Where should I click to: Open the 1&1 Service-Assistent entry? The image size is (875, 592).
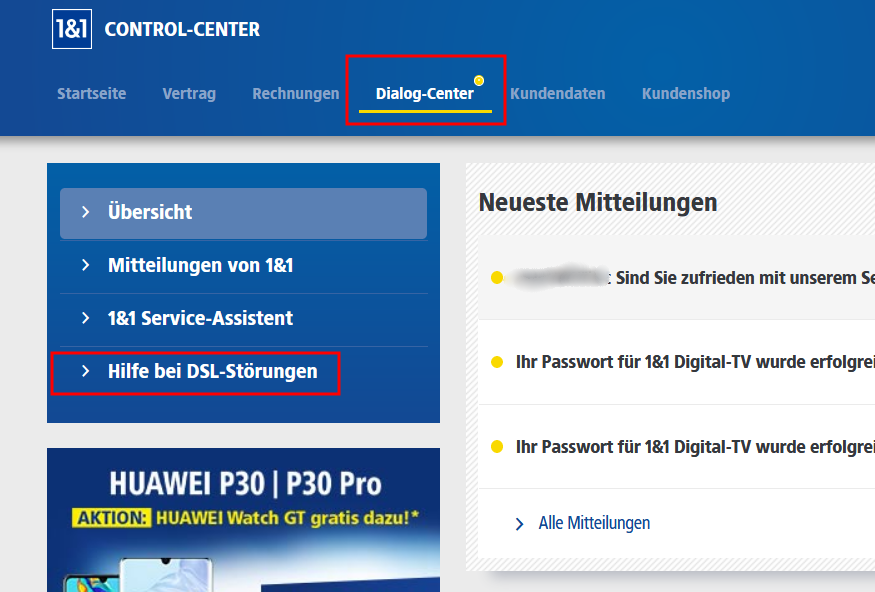tap(243, 319)
